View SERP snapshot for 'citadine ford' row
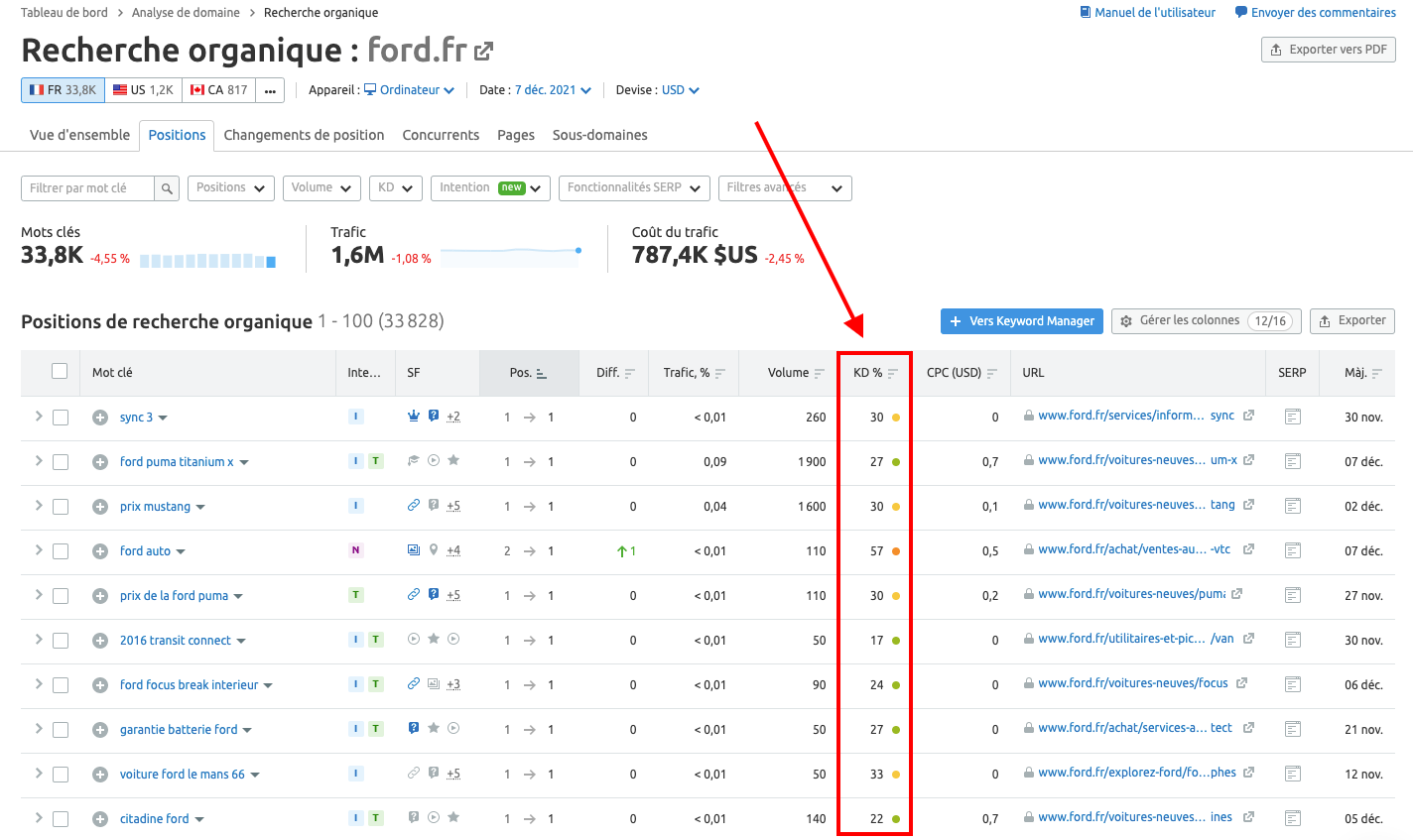 pos(1292,818)
